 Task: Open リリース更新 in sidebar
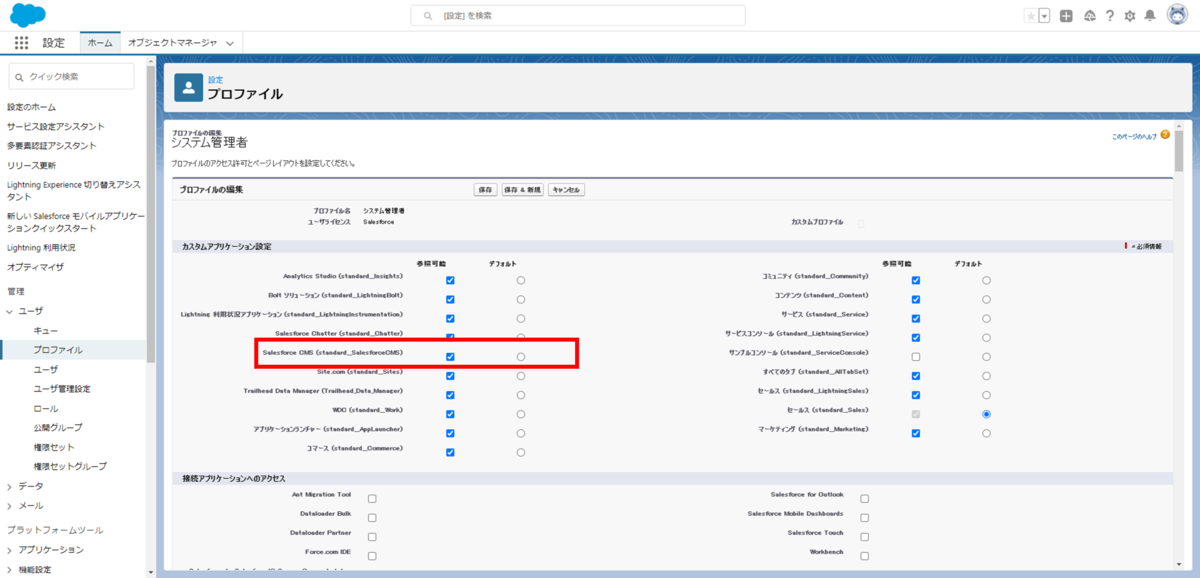[x=31, y=165]
